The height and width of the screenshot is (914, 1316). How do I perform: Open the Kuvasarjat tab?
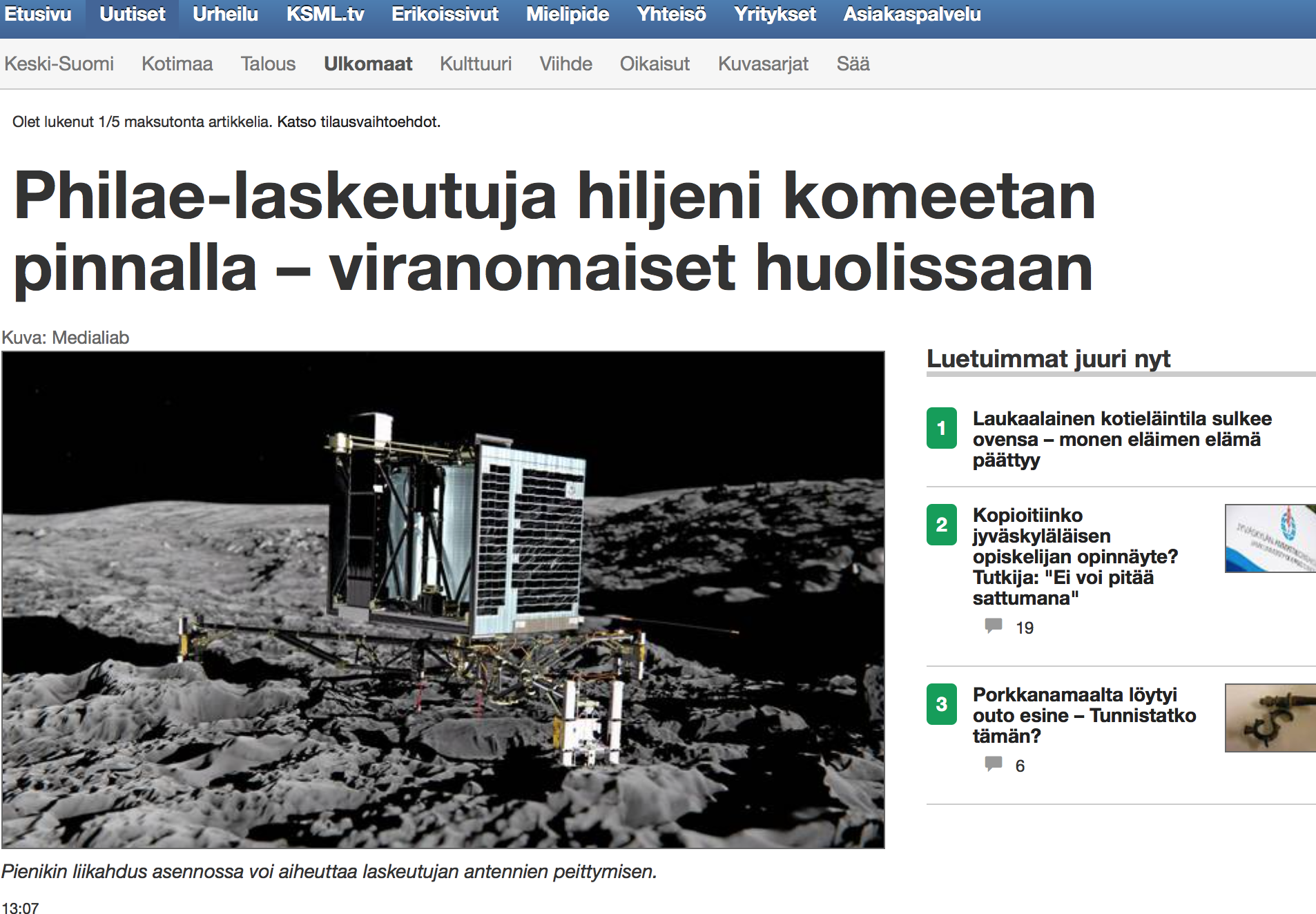tap(763, 64)
